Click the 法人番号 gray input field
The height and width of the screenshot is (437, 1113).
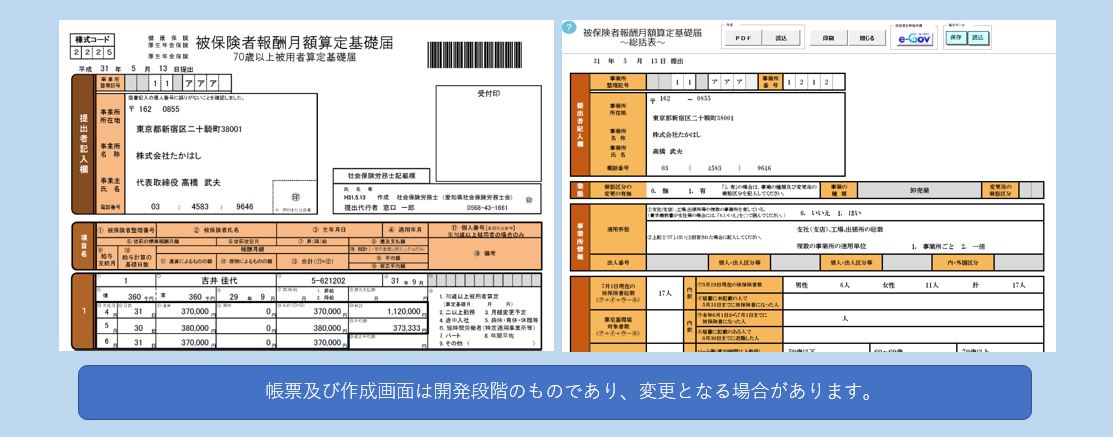point(677,262)
